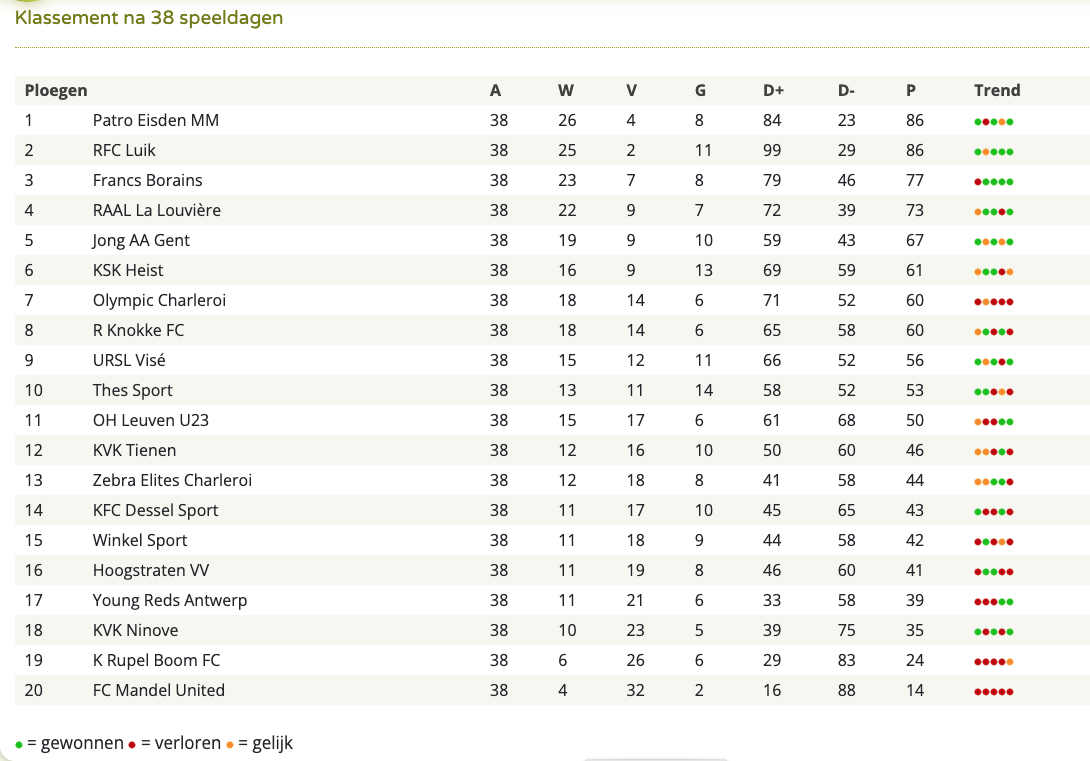Screen dimensions: 1090x761
Task: Click the 'Klassement na 38 speeldagen' heading
Action: (x=149, y=17)
